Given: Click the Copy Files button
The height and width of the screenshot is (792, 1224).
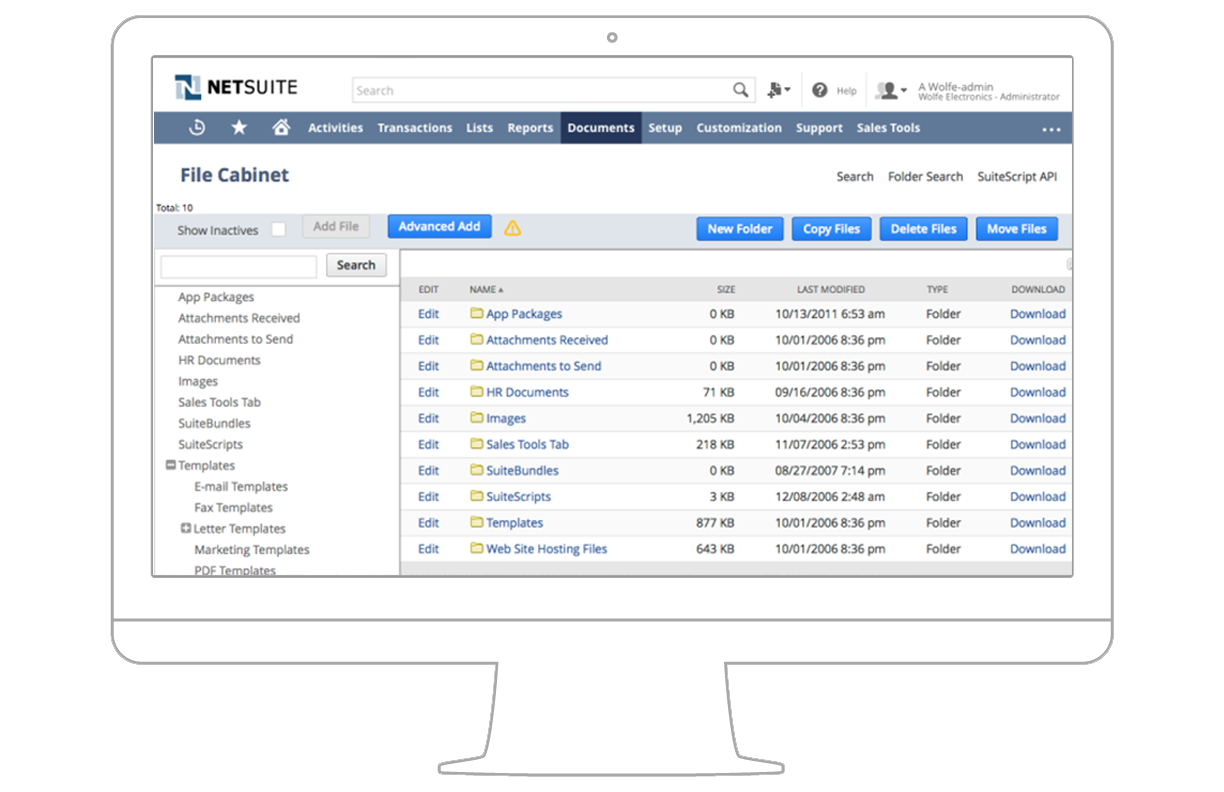Looking at the screenshot, I should [832, 229].
